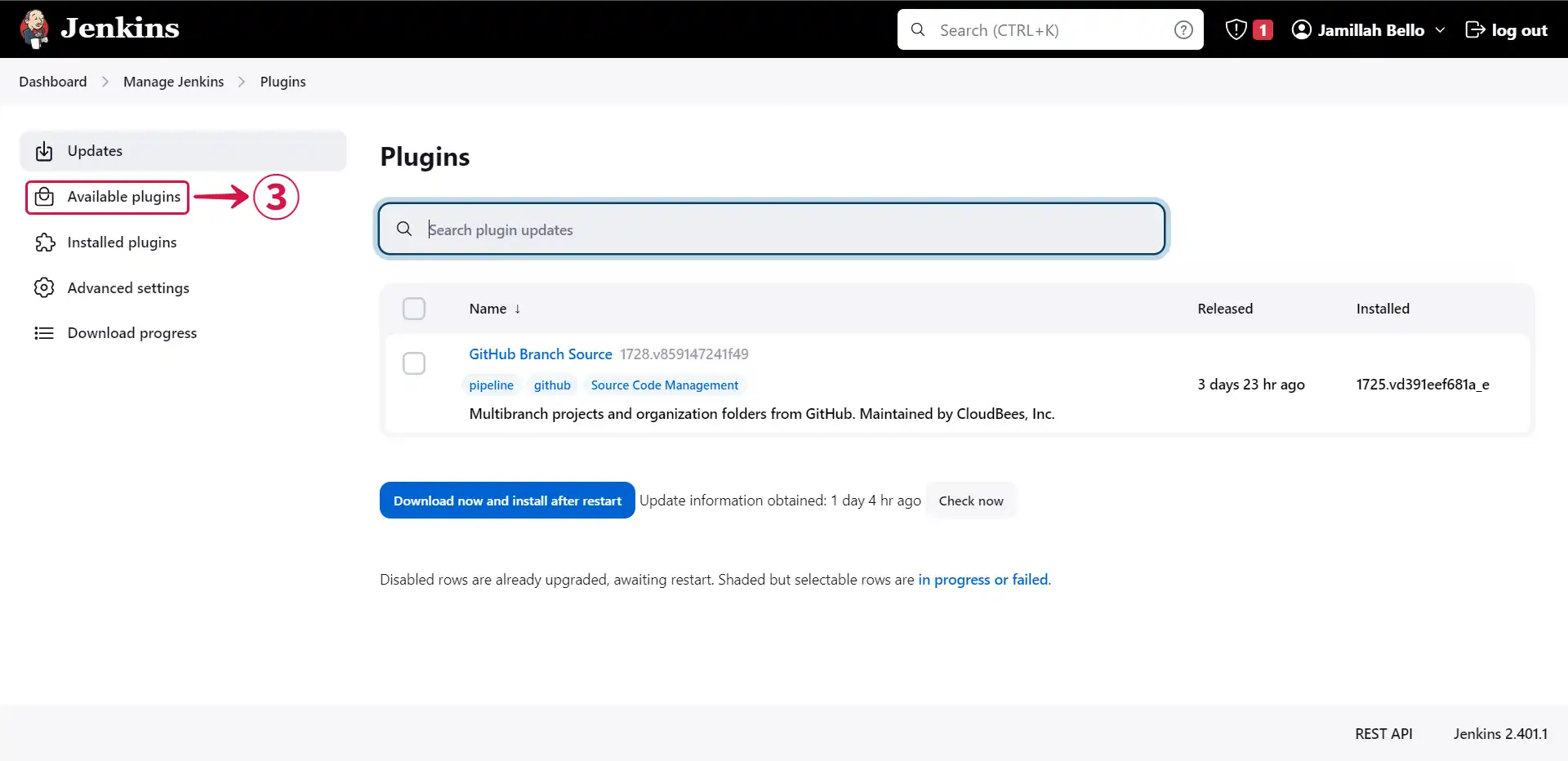This screenshot has width=1568, height=761.
Task: Click Download now and install after restart
Action: point(507,501)
